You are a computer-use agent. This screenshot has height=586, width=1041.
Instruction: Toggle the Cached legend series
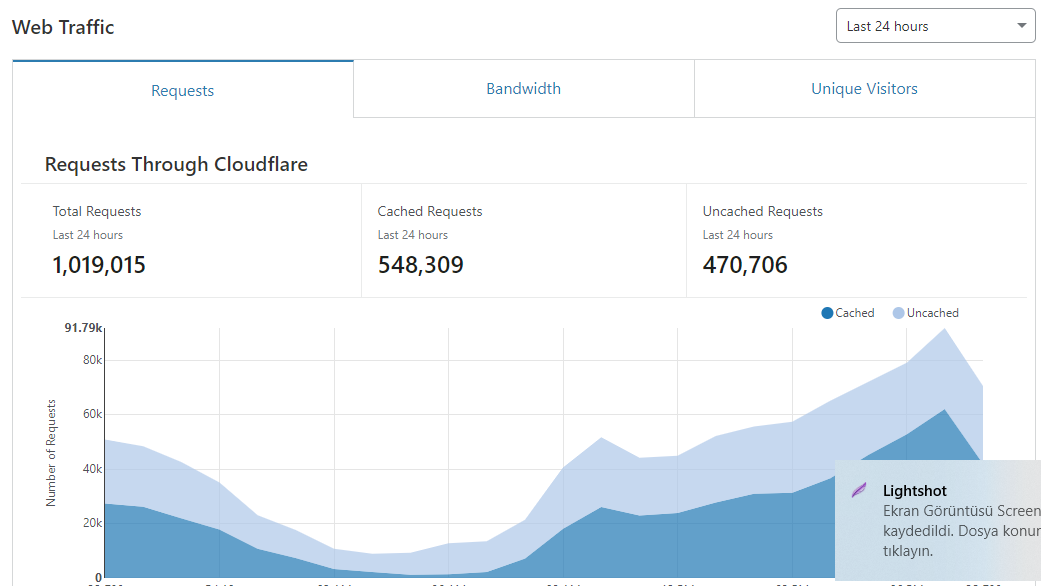click(848, 313)
